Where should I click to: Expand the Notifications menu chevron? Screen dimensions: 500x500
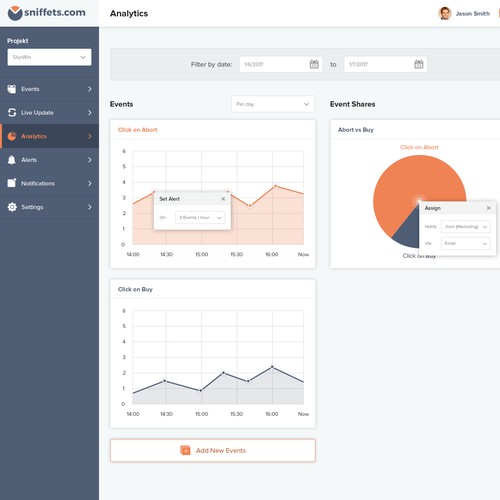[90, 183]
